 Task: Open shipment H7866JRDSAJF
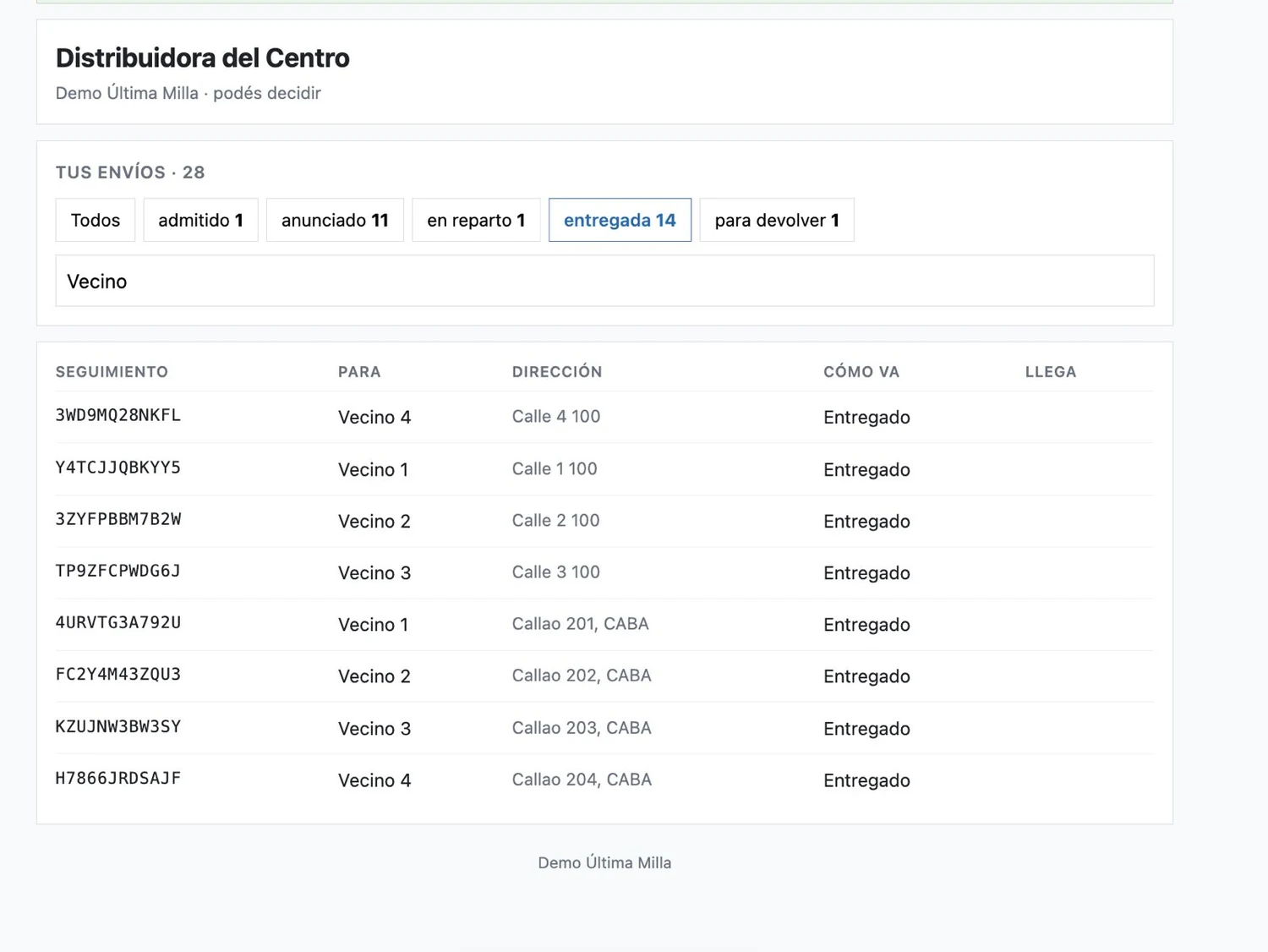[x=118, y=778]
